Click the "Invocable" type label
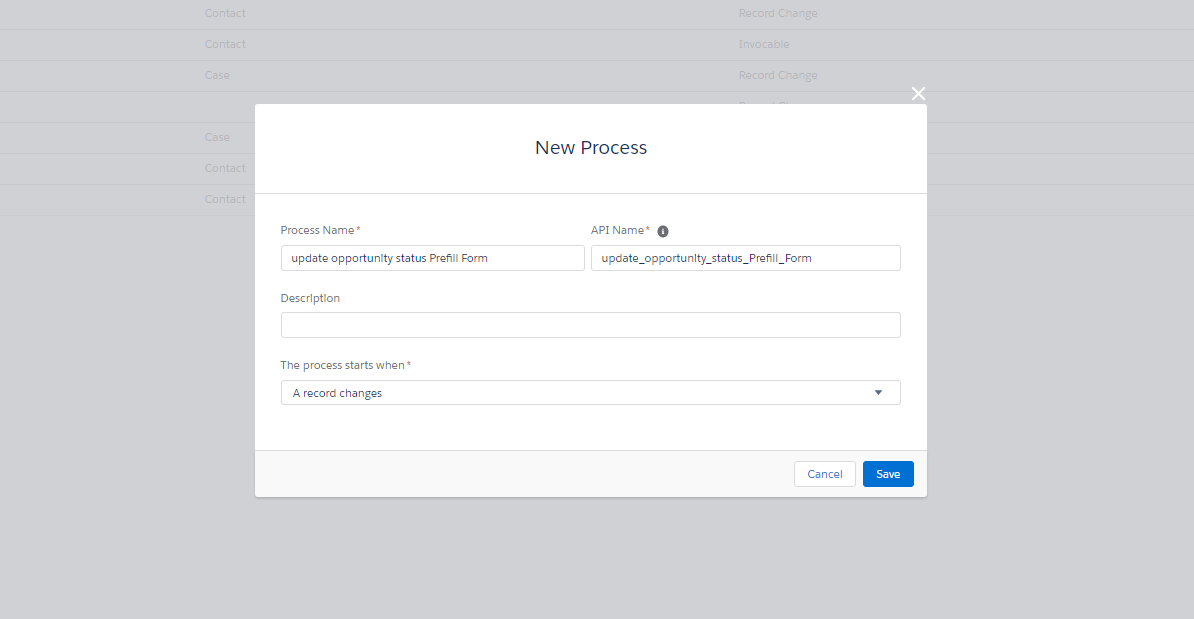Image resolution: width=1194 pixels, height=619 pixels. click(764, 44)
